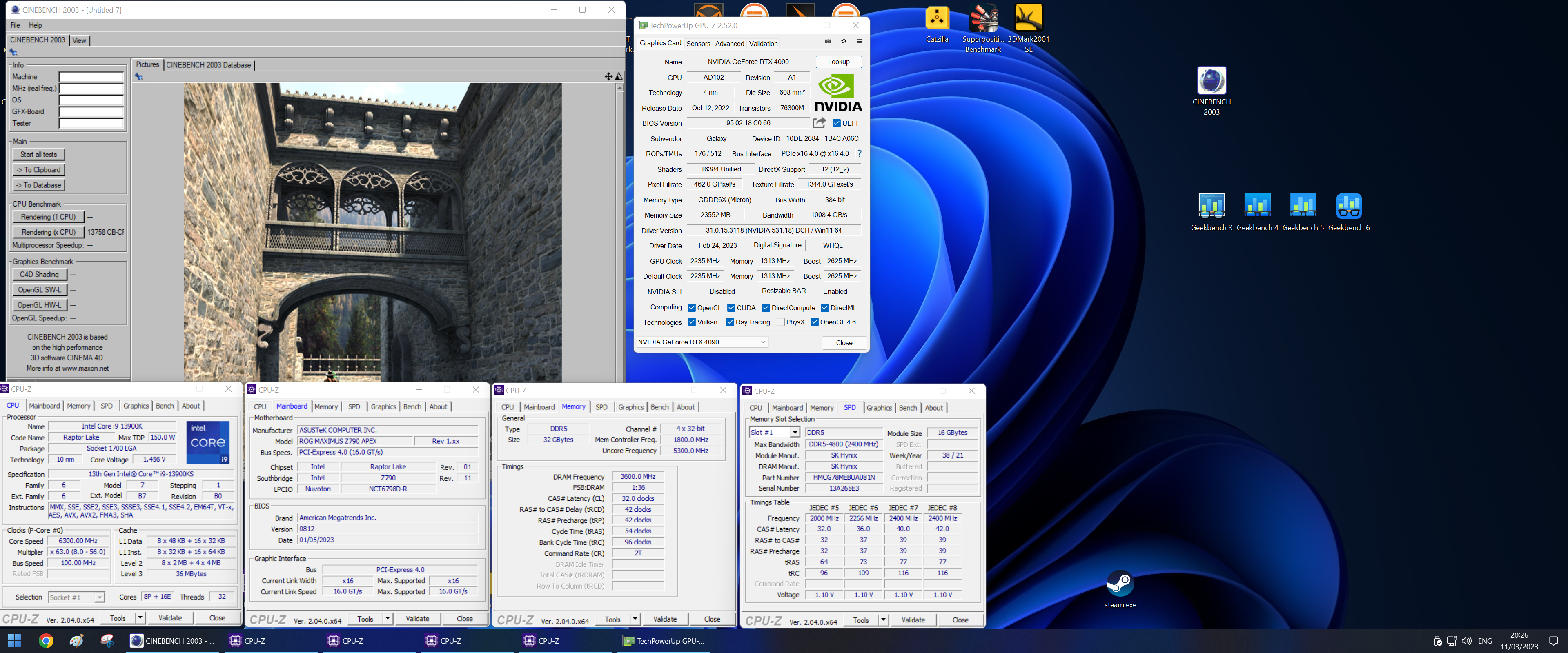Toggle the CUDA checkbox
This screenshot has height=653, width=1568.
point(731,307)
